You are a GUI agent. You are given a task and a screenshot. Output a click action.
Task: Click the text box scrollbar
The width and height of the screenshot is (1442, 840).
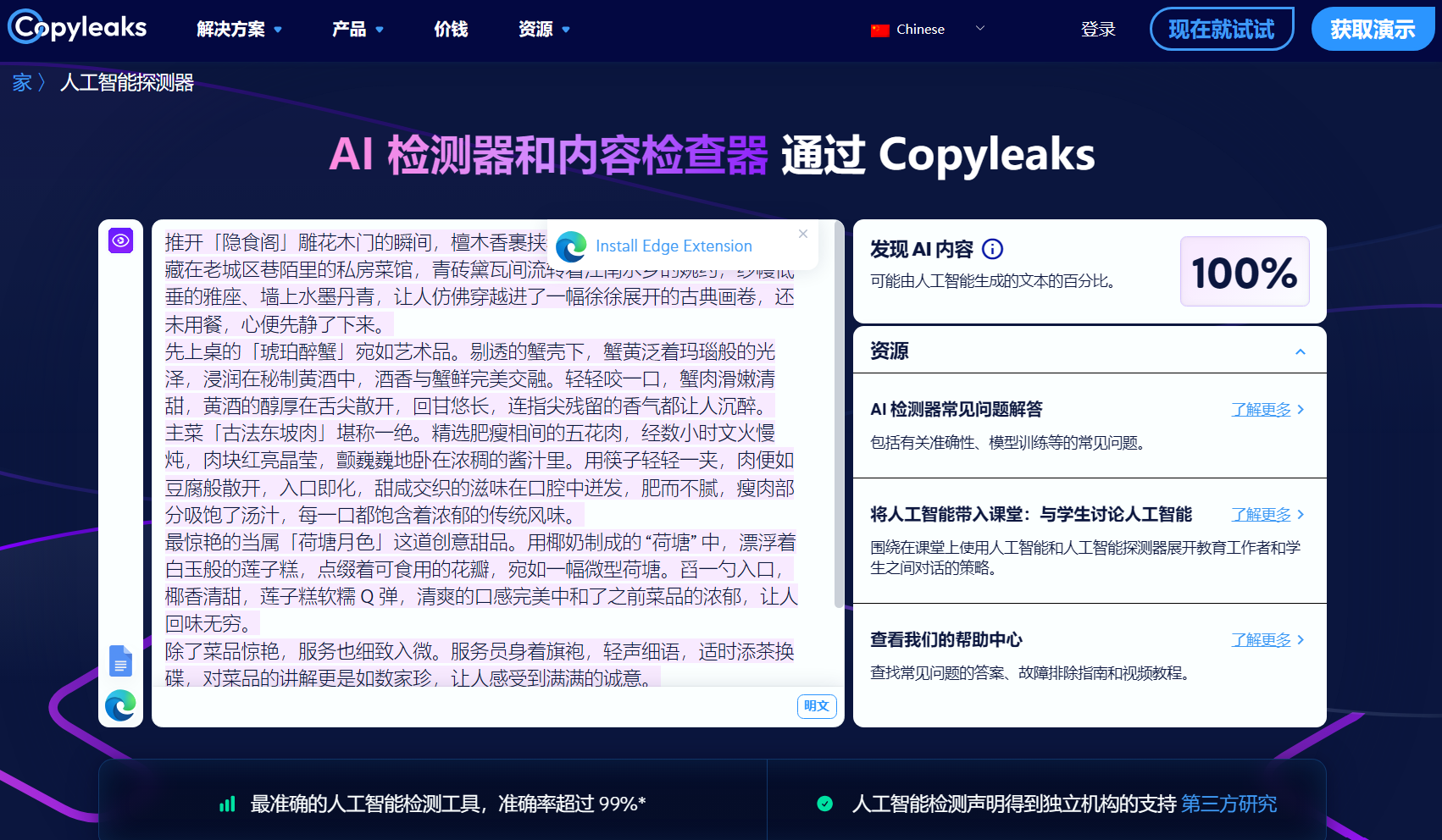(x=839, y=415)
